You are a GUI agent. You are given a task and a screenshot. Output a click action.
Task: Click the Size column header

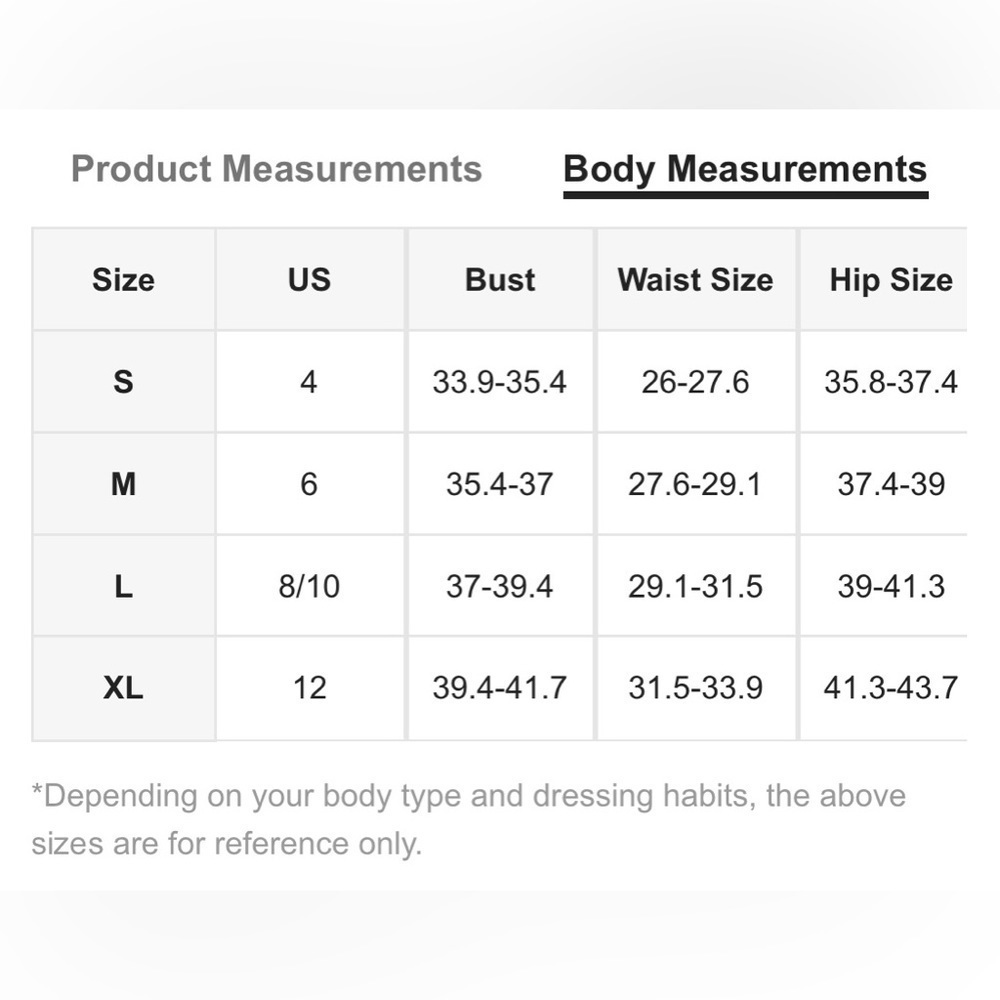tap(123, 280)
